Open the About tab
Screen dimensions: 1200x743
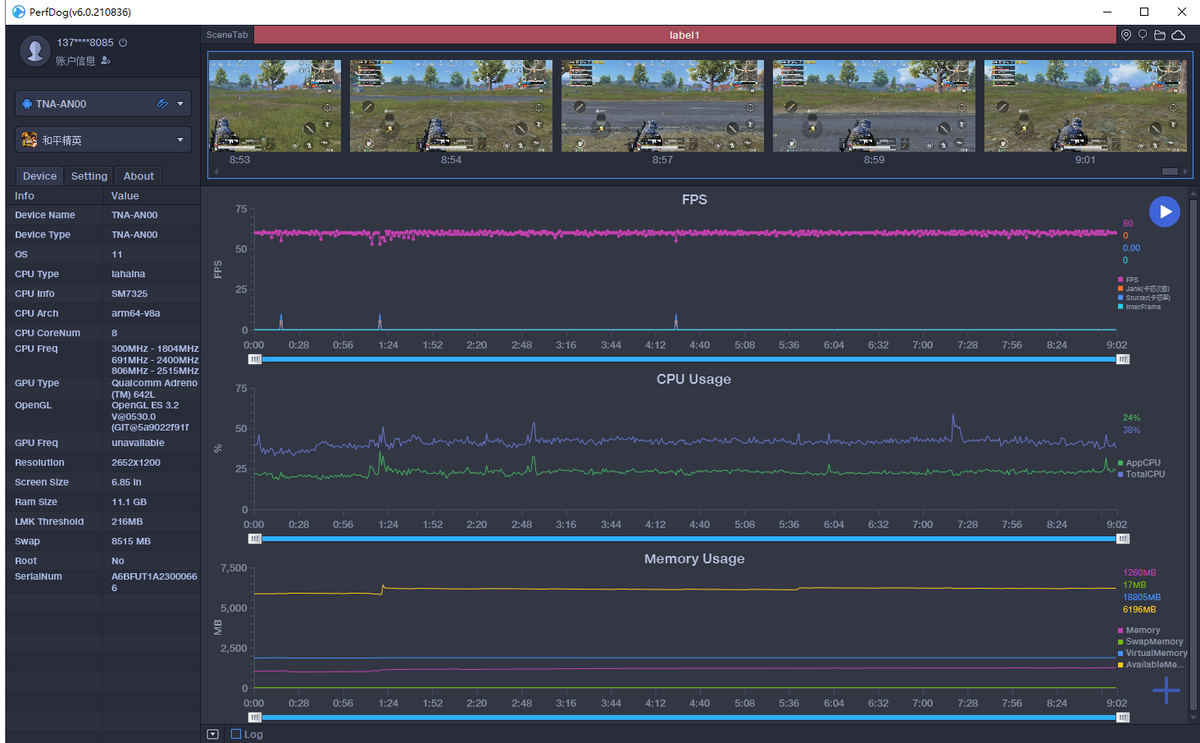[138, 176]
